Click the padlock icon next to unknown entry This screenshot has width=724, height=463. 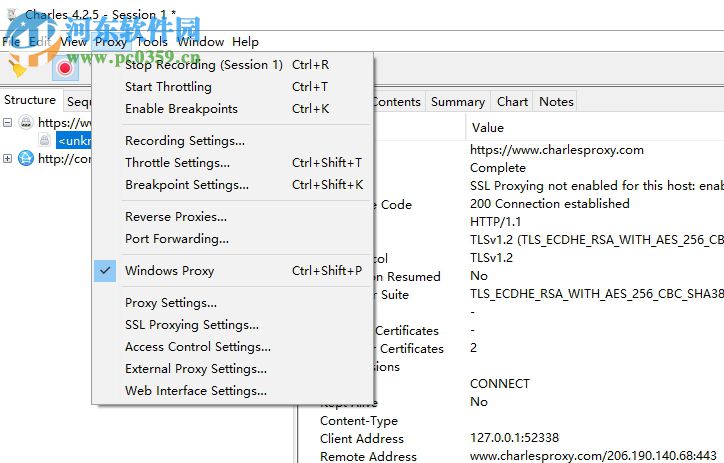(45, 140)
